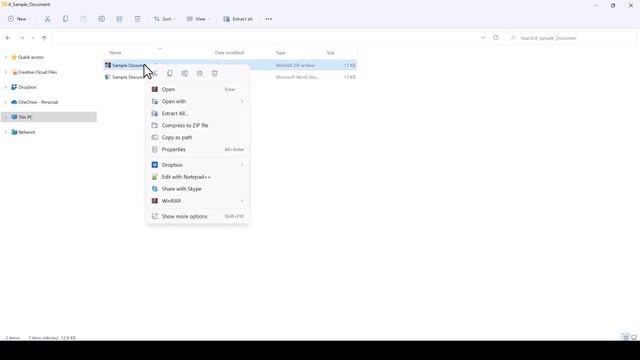The width and height of the screenshot is (640, 360).
Task: Choose Open in the context menu
Action: coord(198,89)
